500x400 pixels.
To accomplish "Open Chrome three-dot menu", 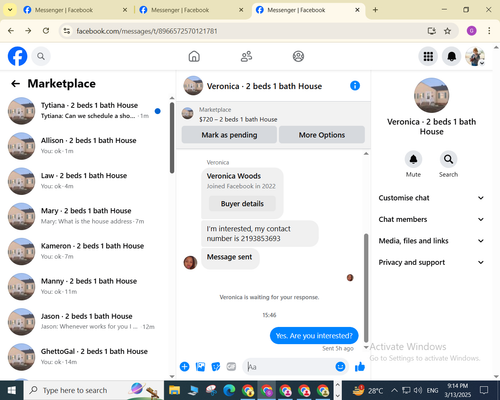I will pos(489,31).
